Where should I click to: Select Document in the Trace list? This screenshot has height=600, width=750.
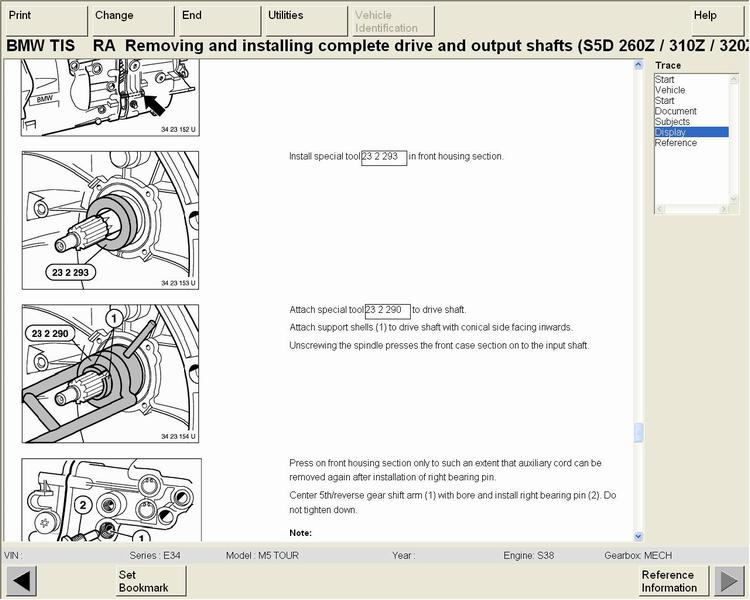676,111
